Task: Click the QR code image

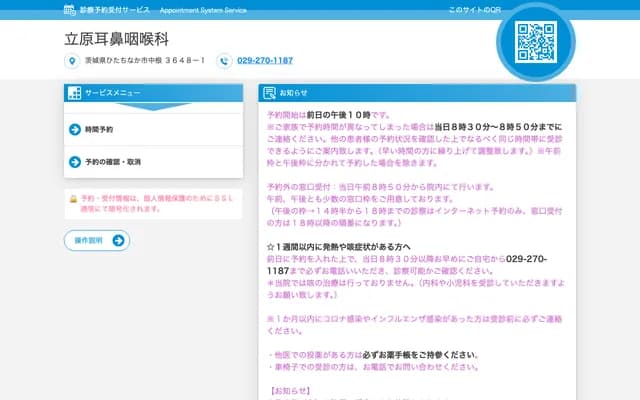Action: click(535, 41)
